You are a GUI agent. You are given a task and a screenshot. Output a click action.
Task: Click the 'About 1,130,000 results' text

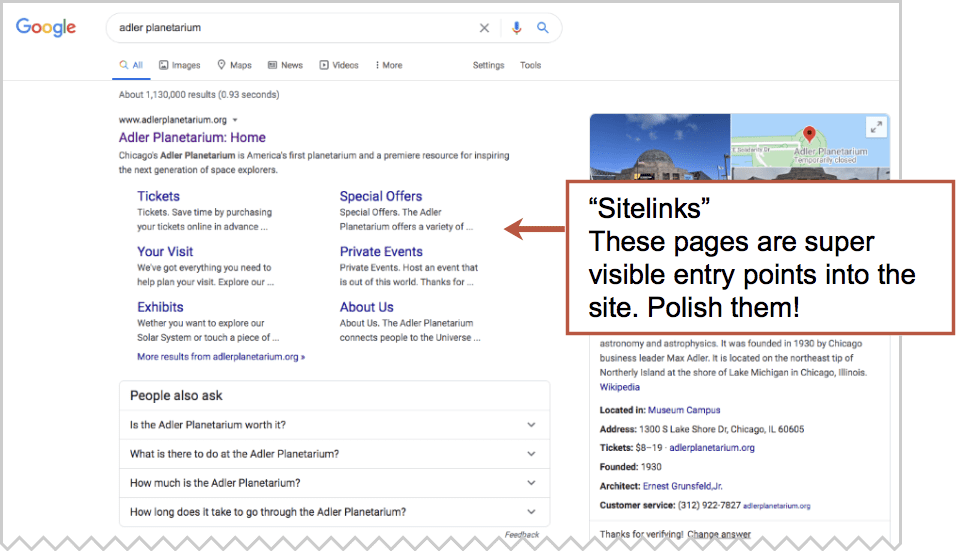(x=199, y=95)
